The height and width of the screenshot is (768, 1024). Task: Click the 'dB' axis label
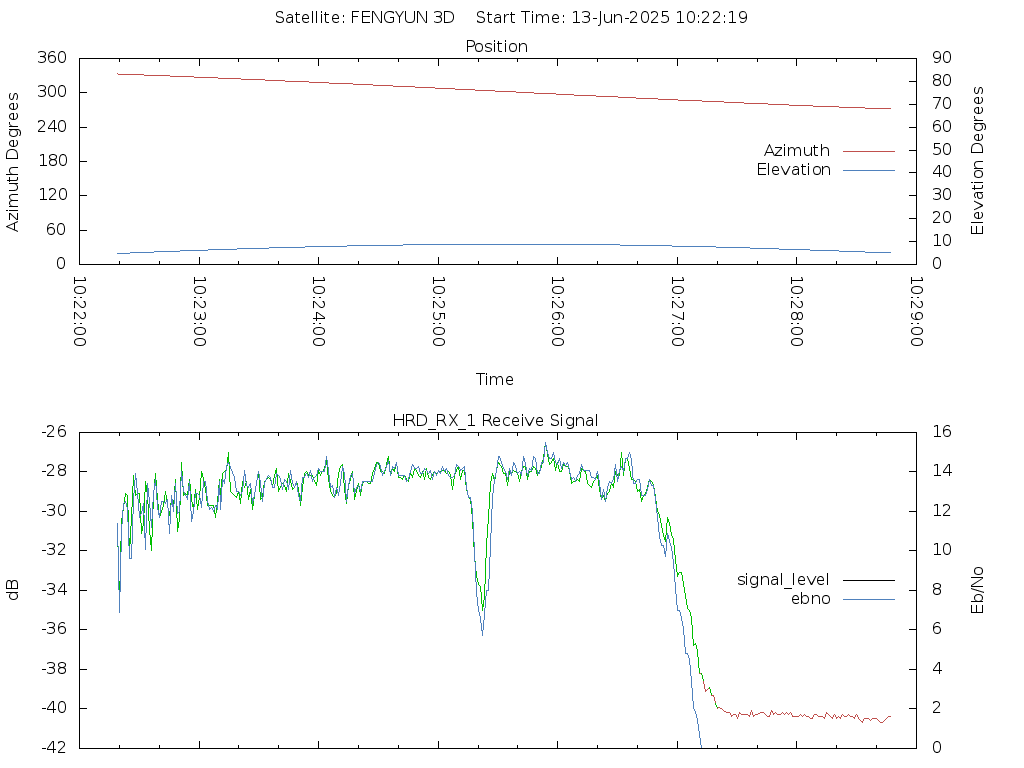(x=12, y=590)
